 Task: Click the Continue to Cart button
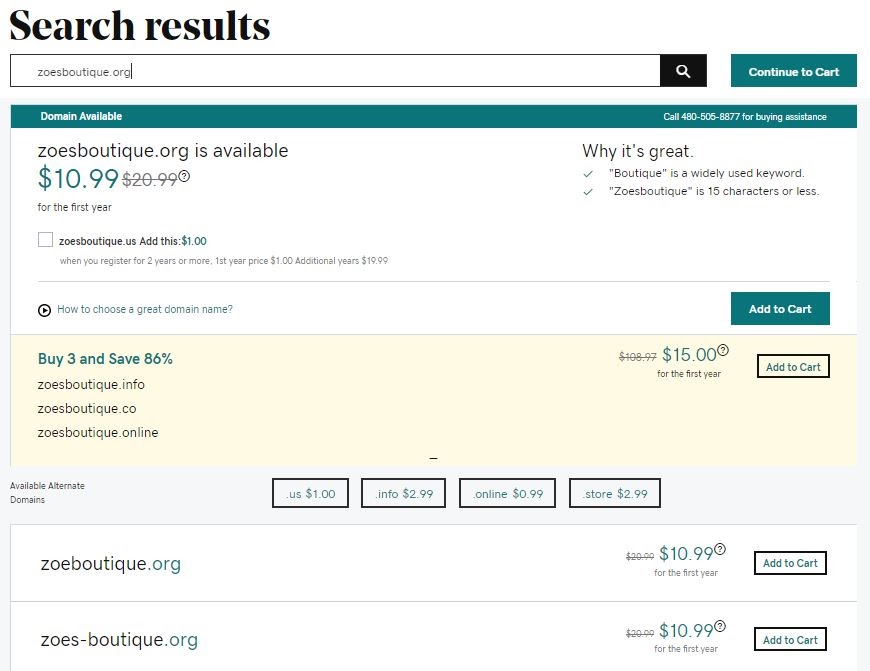pos(793,71)
